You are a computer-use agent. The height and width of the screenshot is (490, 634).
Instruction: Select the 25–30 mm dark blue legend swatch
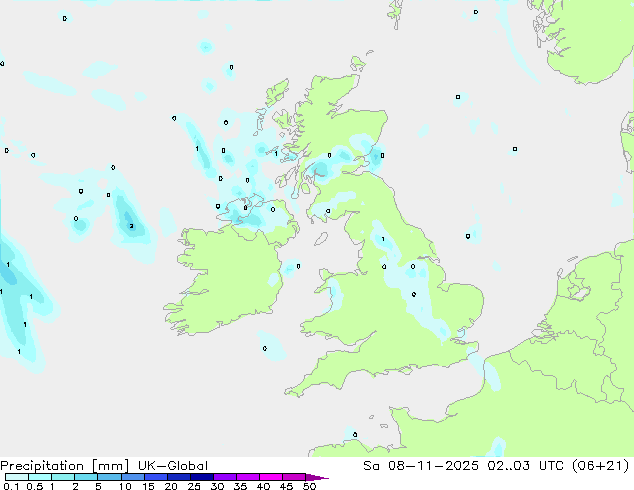tap(202, 477)
